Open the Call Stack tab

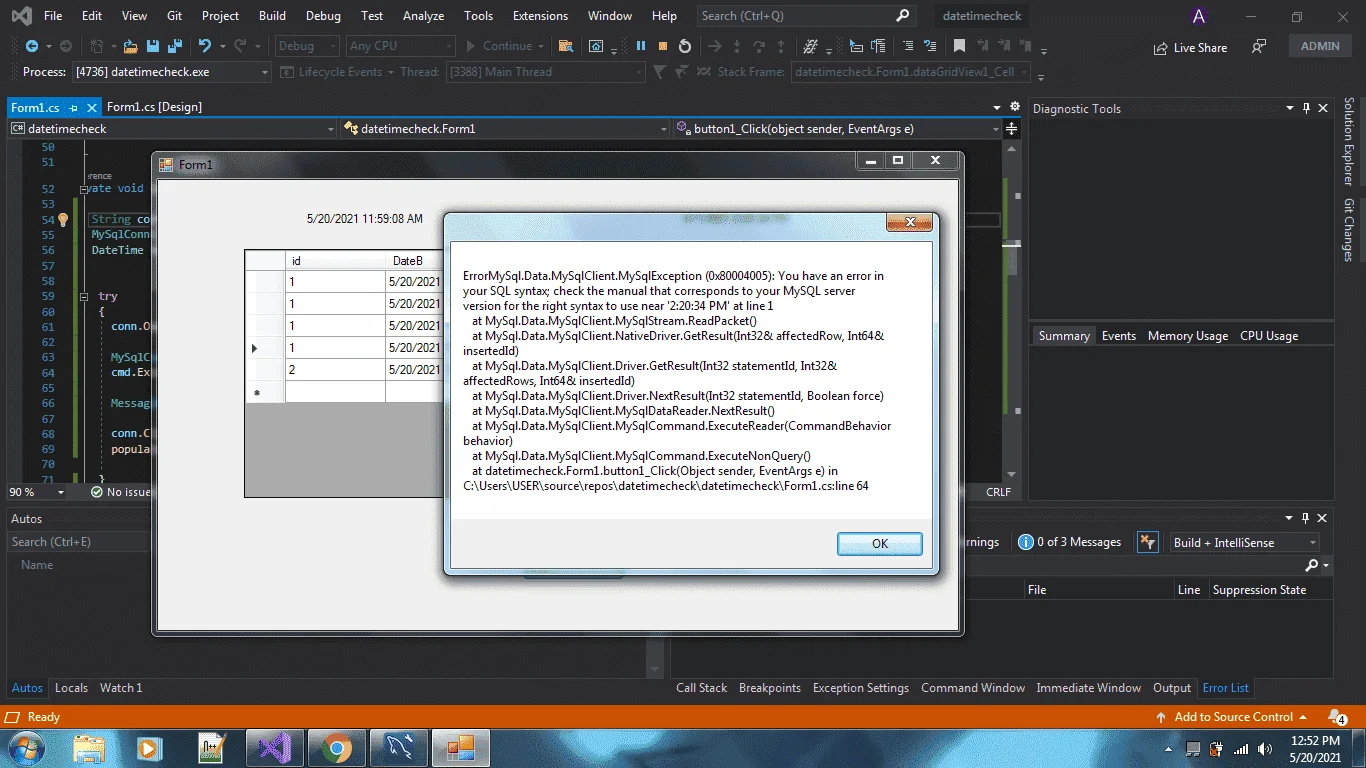[x=701, y=688]
